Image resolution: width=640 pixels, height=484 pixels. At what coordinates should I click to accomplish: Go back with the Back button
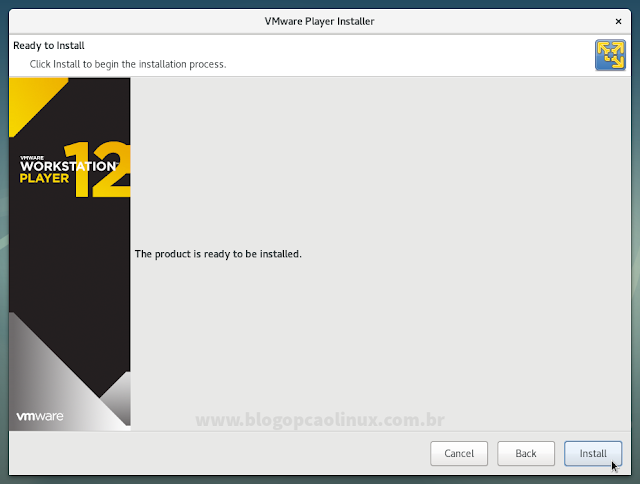click(526, 453)
